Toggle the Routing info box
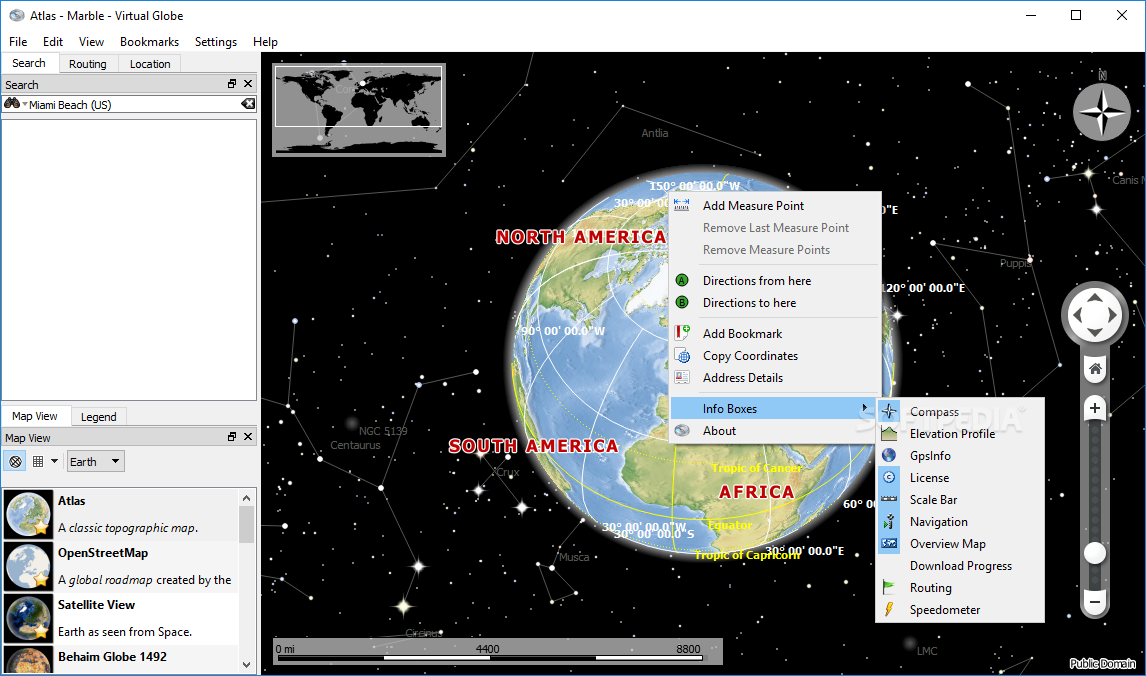This screenshot has height=676, width=1146. click(x=960, y=588)
